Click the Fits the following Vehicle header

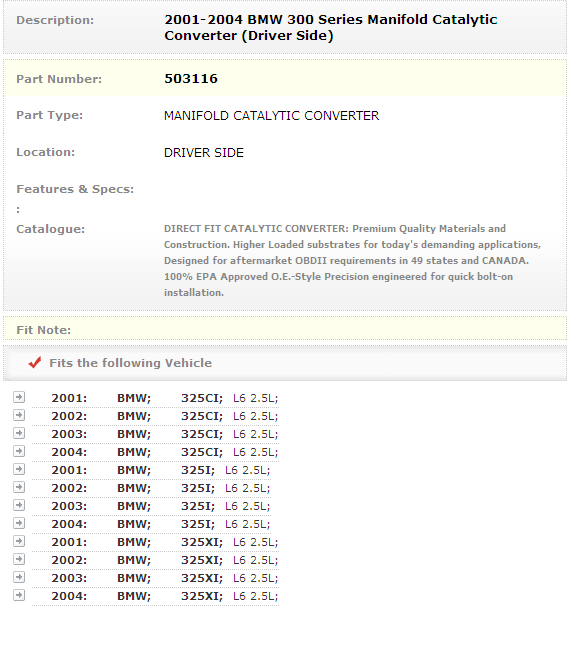pyautogui.click(x=130, y=363)
